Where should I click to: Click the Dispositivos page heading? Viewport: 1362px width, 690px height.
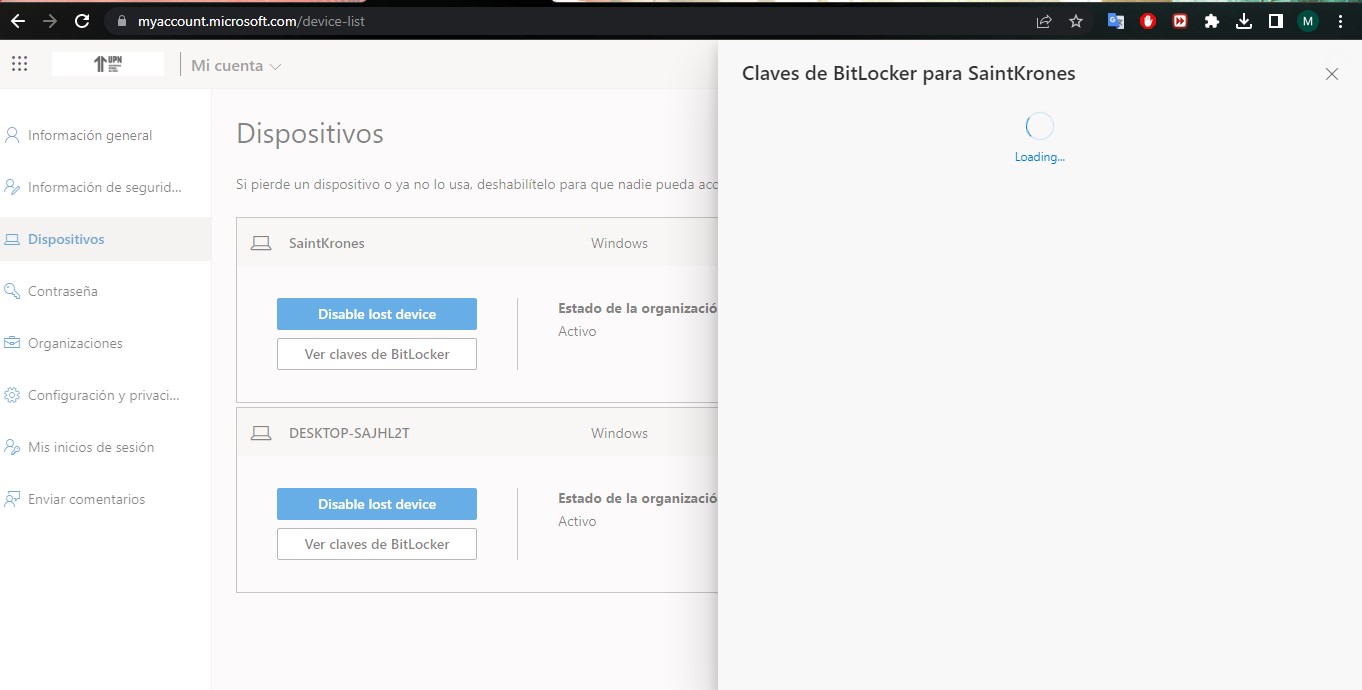pyautogui.click(x=310, y=134)
